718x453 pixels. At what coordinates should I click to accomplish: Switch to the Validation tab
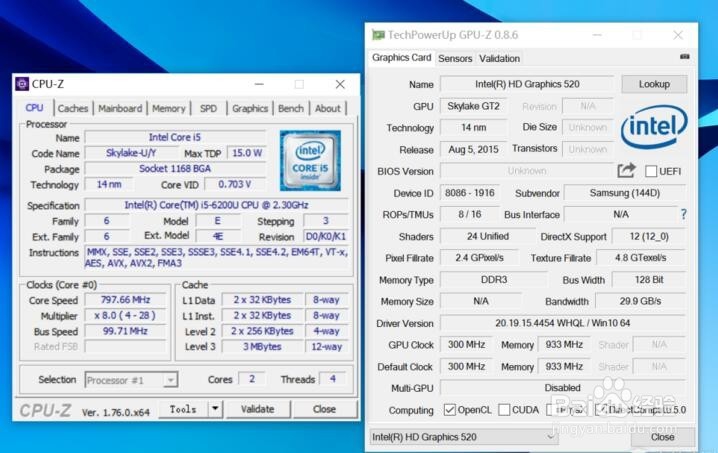[x=500, y=59]
